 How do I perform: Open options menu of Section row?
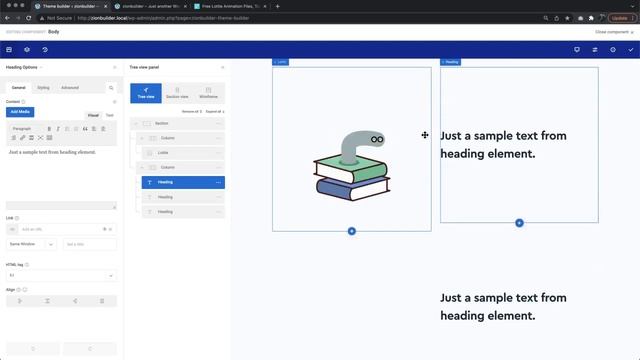218,123
